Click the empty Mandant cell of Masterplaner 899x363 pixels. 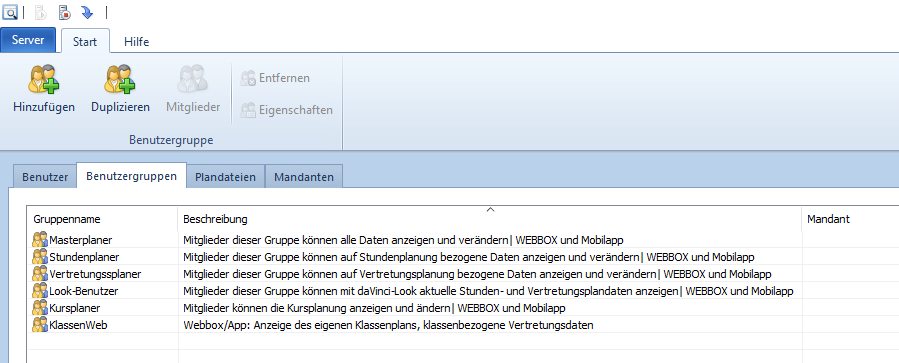click(850, 240)
